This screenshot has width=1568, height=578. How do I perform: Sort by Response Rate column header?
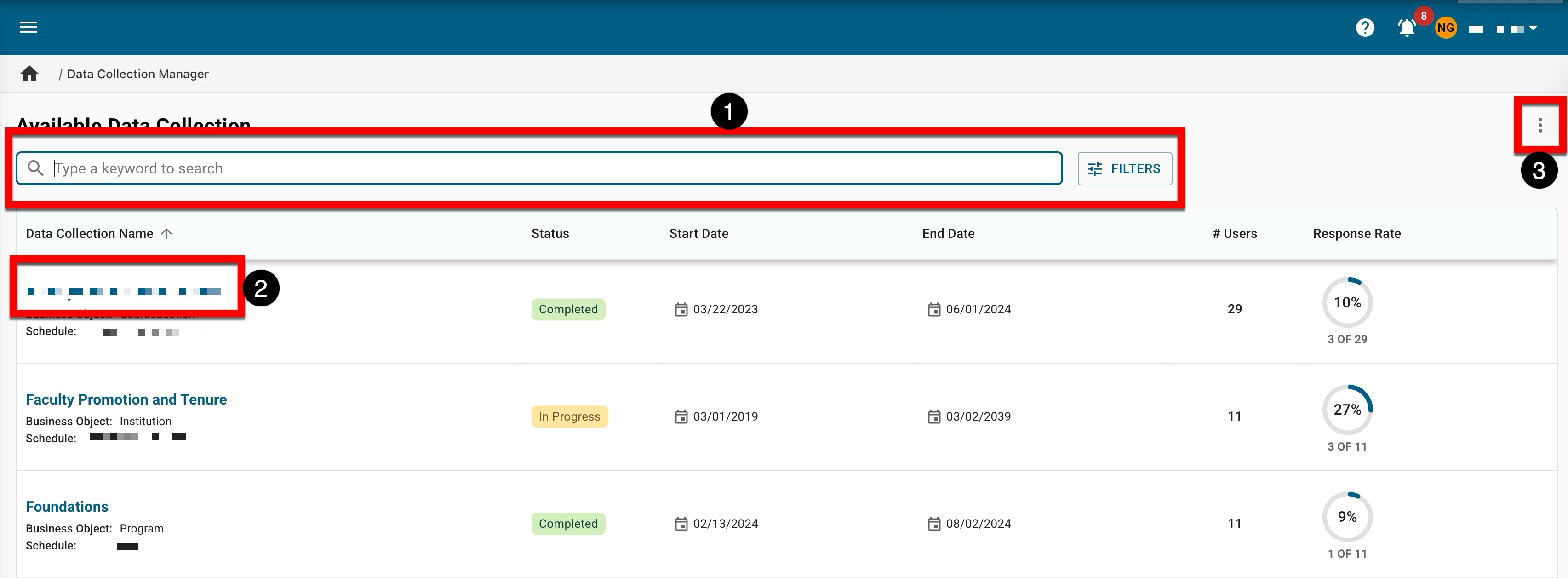coord(1356,234)
